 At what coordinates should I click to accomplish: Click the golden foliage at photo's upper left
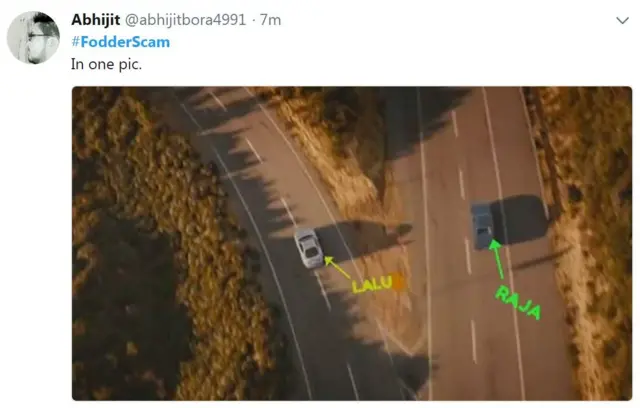135,139
